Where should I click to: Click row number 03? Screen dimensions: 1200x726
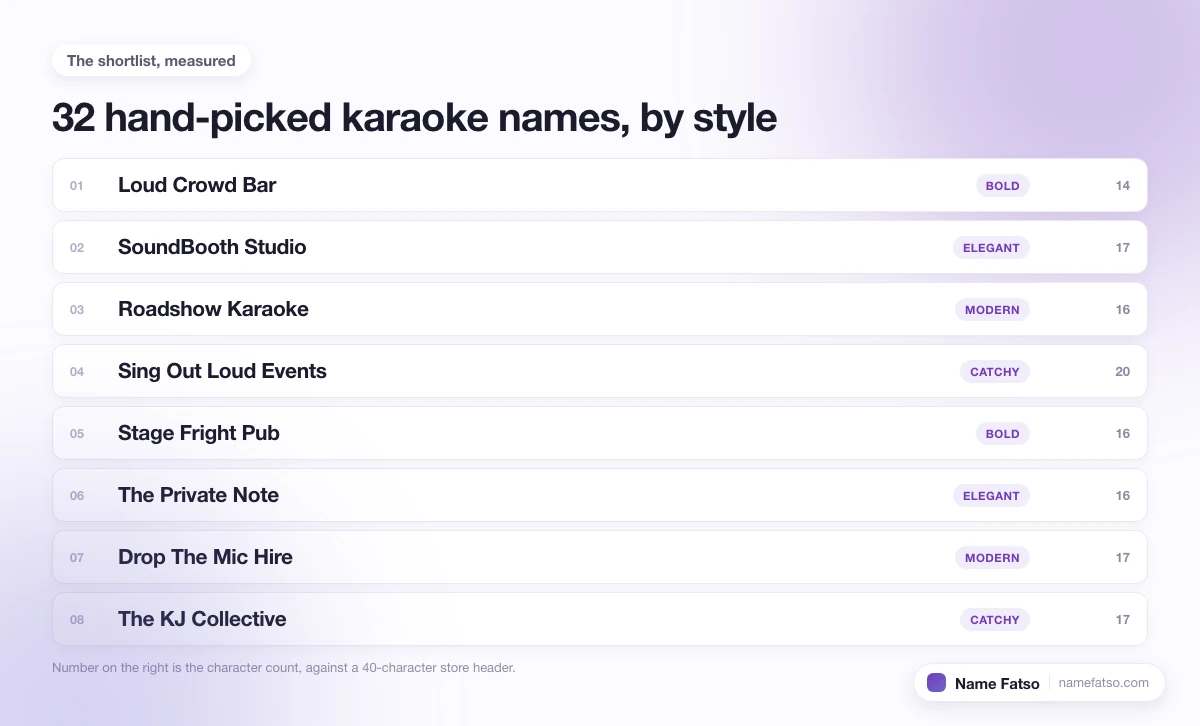click(77, 310)
